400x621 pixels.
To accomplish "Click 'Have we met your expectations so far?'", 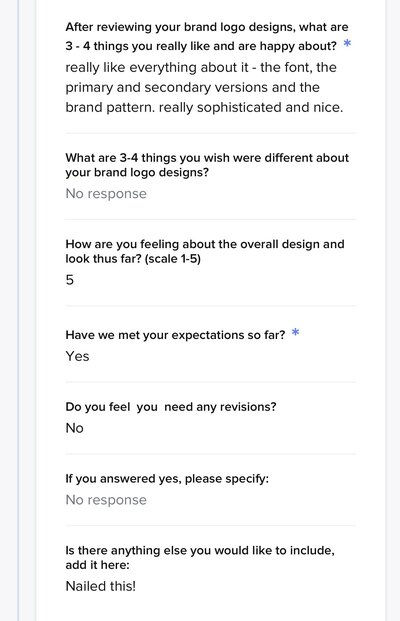I will [175, 335].
